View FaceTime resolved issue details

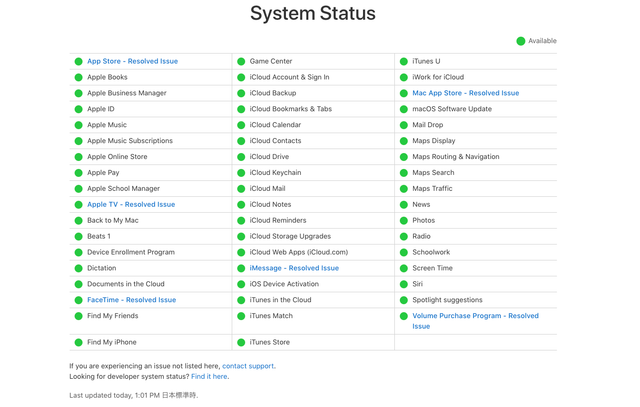click(131, 300)
